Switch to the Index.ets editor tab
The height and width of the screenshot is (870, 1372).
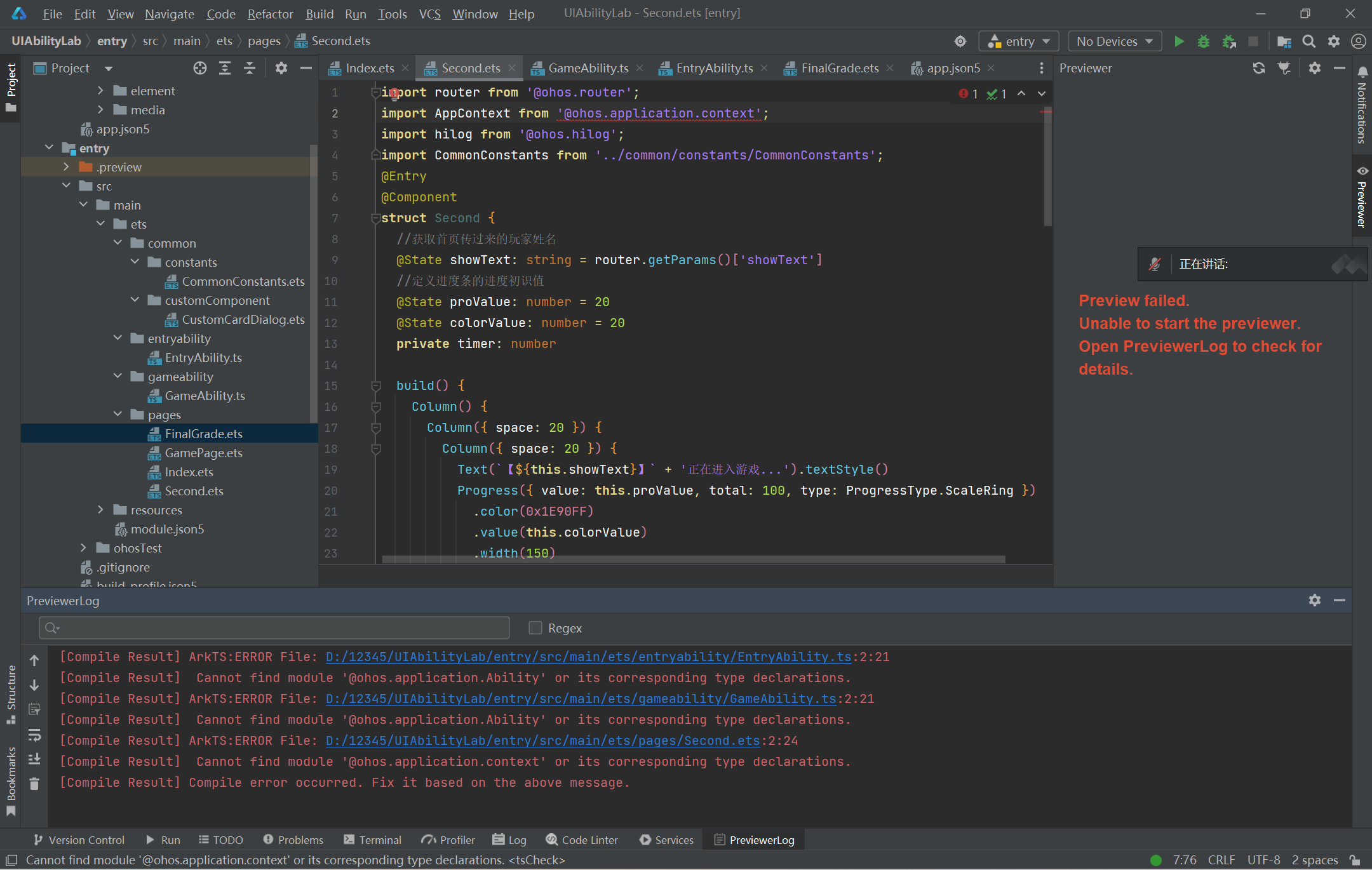pyautogui.click(x=369, y=68)
